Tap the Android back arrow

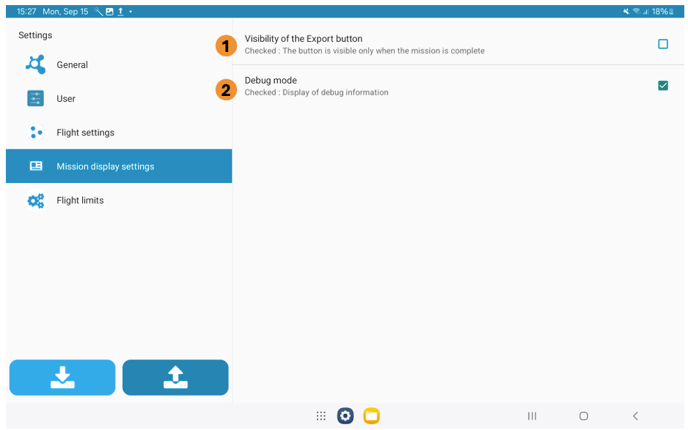(x=635, y=416)
